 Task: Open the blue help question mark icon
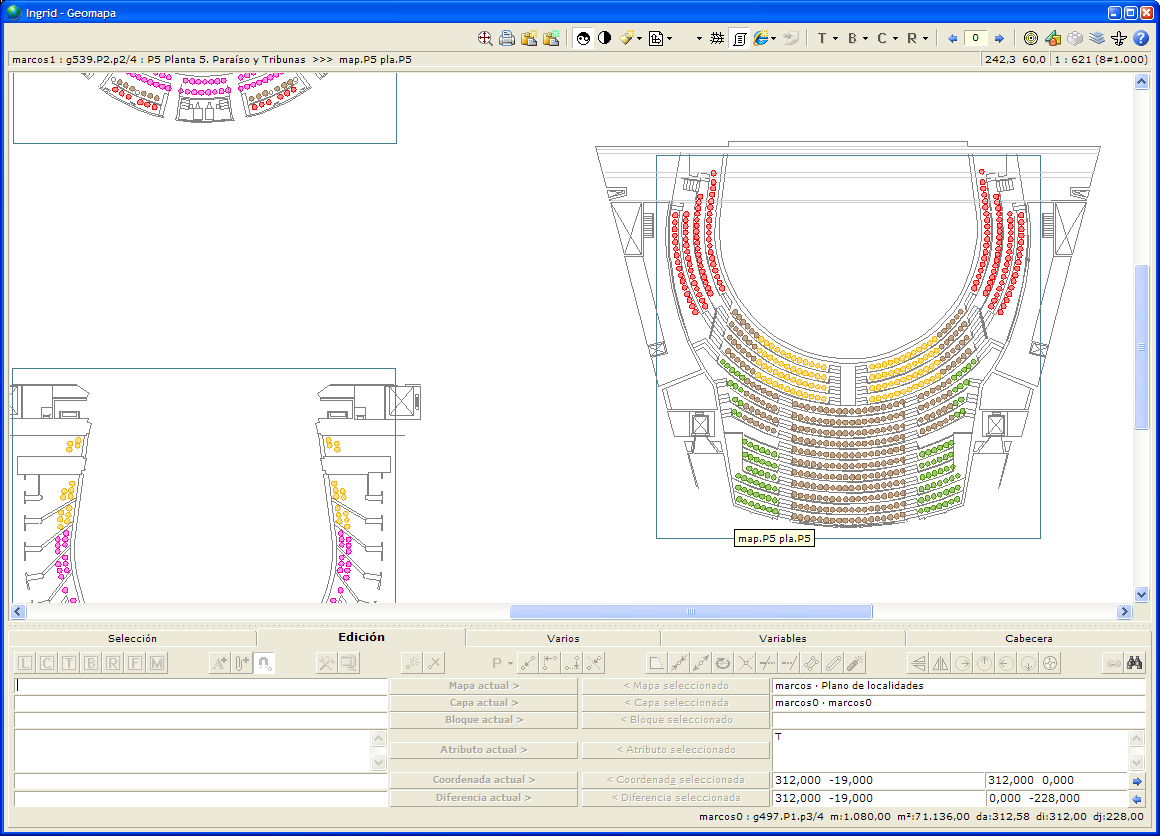tap(1140, 38)
